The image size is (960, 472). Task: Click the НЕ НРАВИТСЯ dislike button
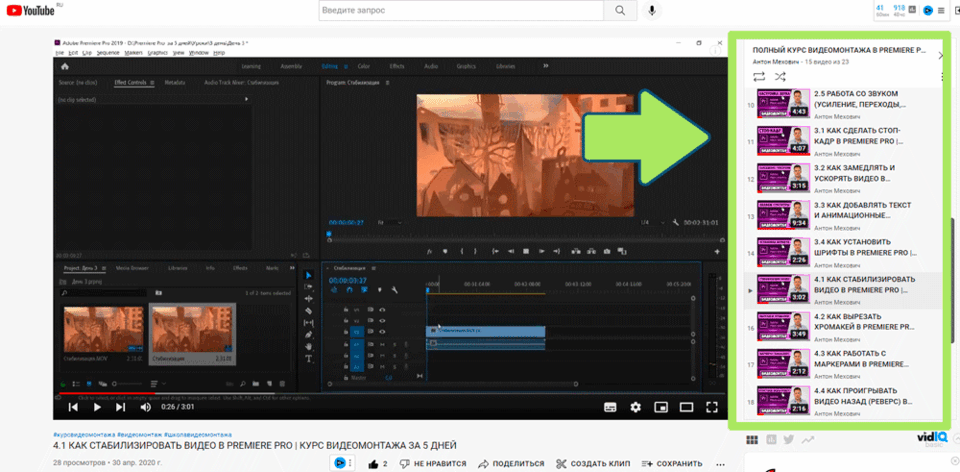tap(433, 463)
